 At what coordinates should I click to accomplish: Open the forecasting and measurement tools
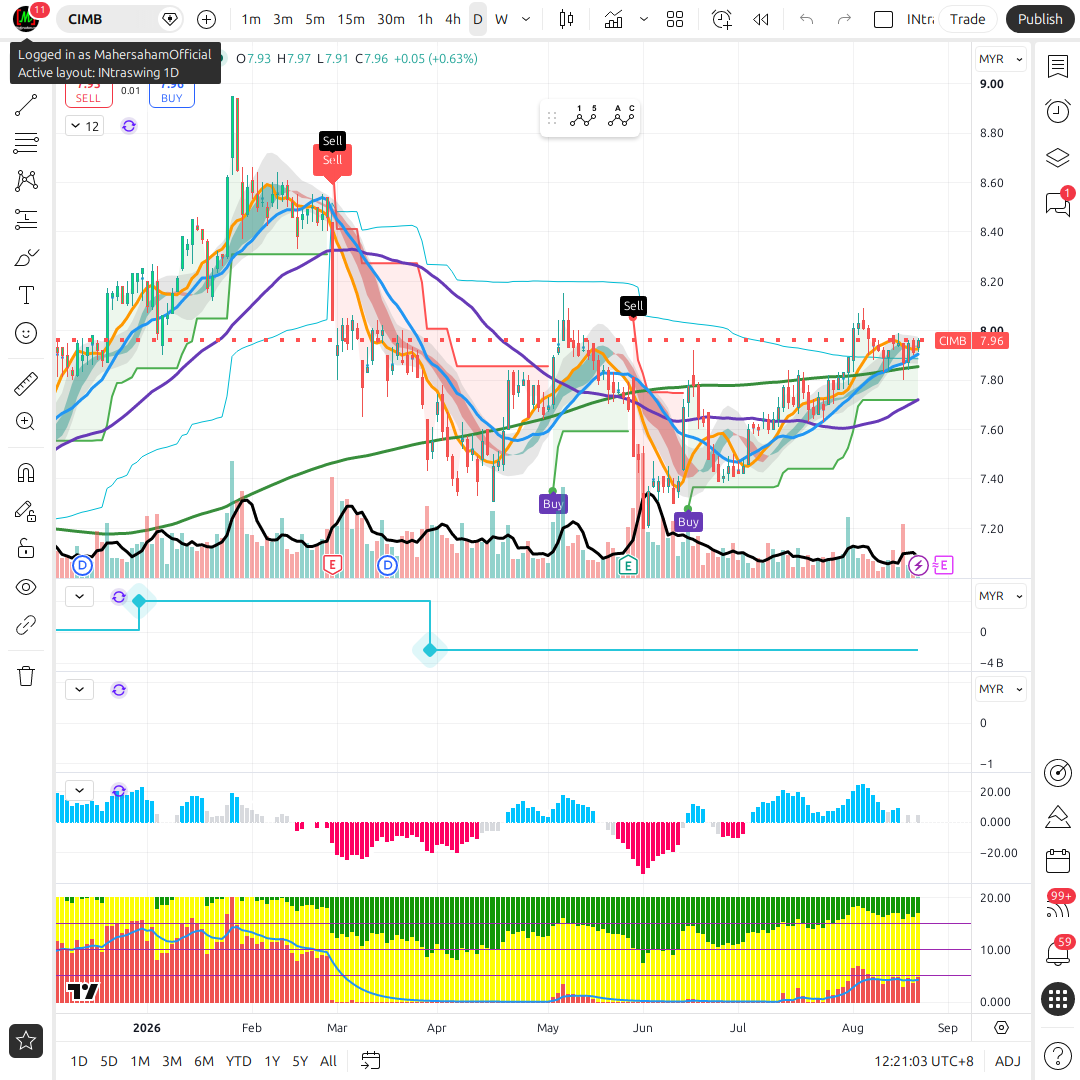(x=26, y=219)
